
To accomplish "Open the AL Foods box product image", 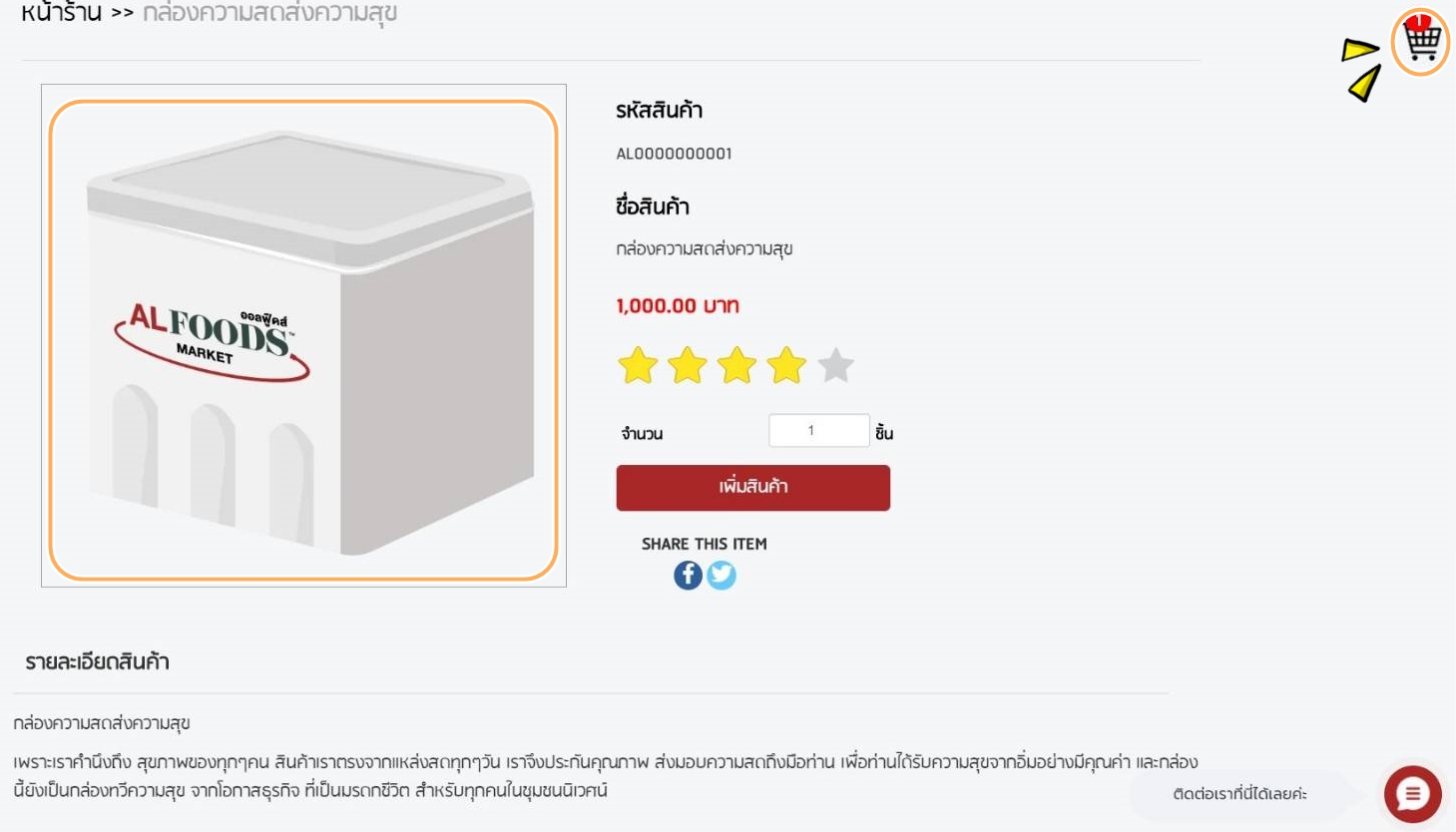I will (x=303, y=336).
